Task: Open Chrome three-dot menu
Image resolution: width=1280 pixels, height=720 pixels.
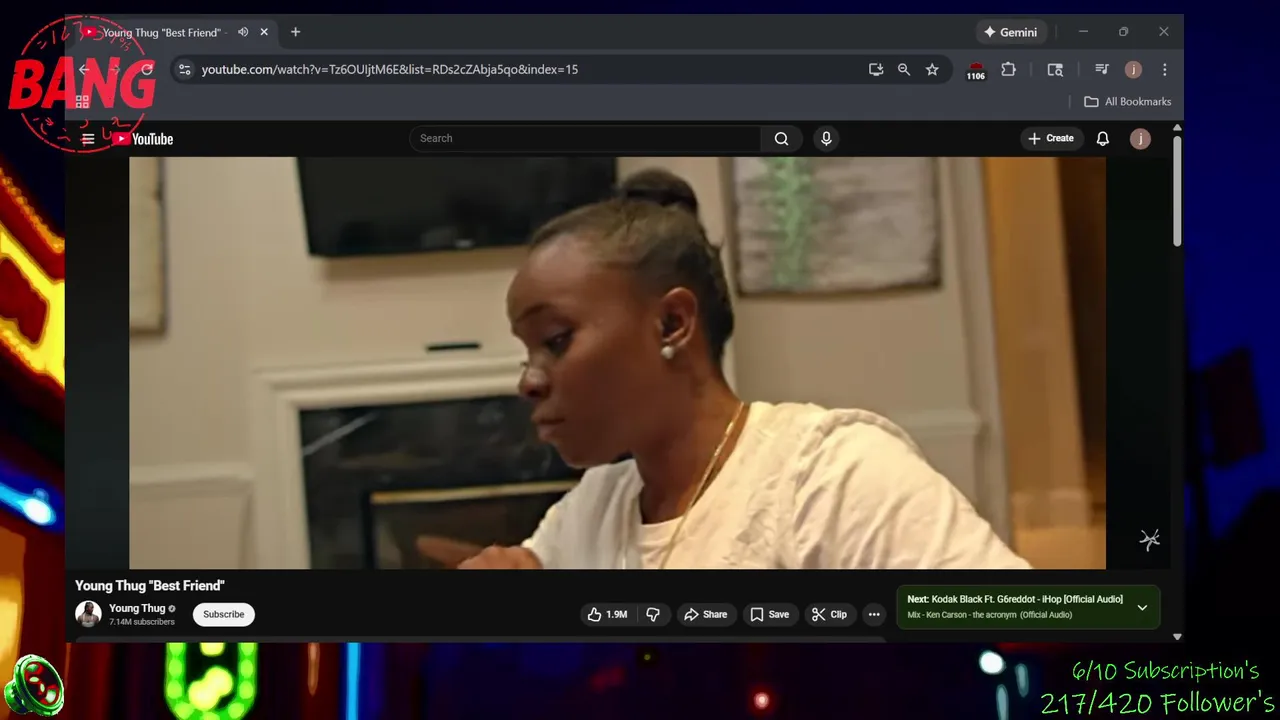Action: [x=1165, y=69]
